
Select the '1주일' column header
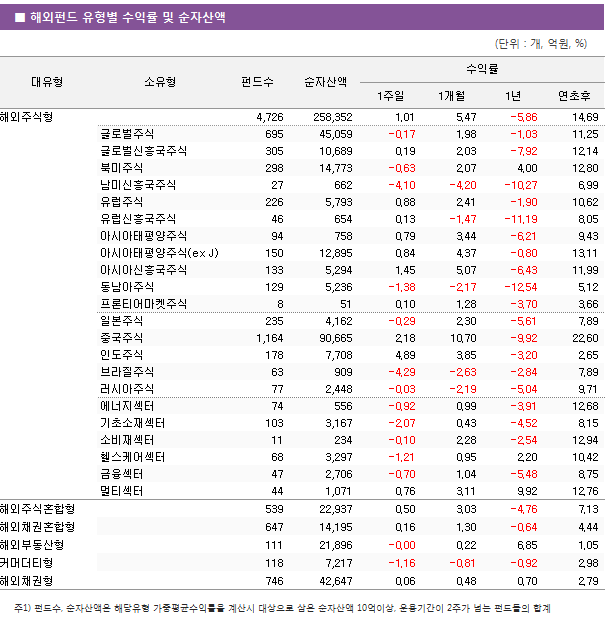click(391, 96)
